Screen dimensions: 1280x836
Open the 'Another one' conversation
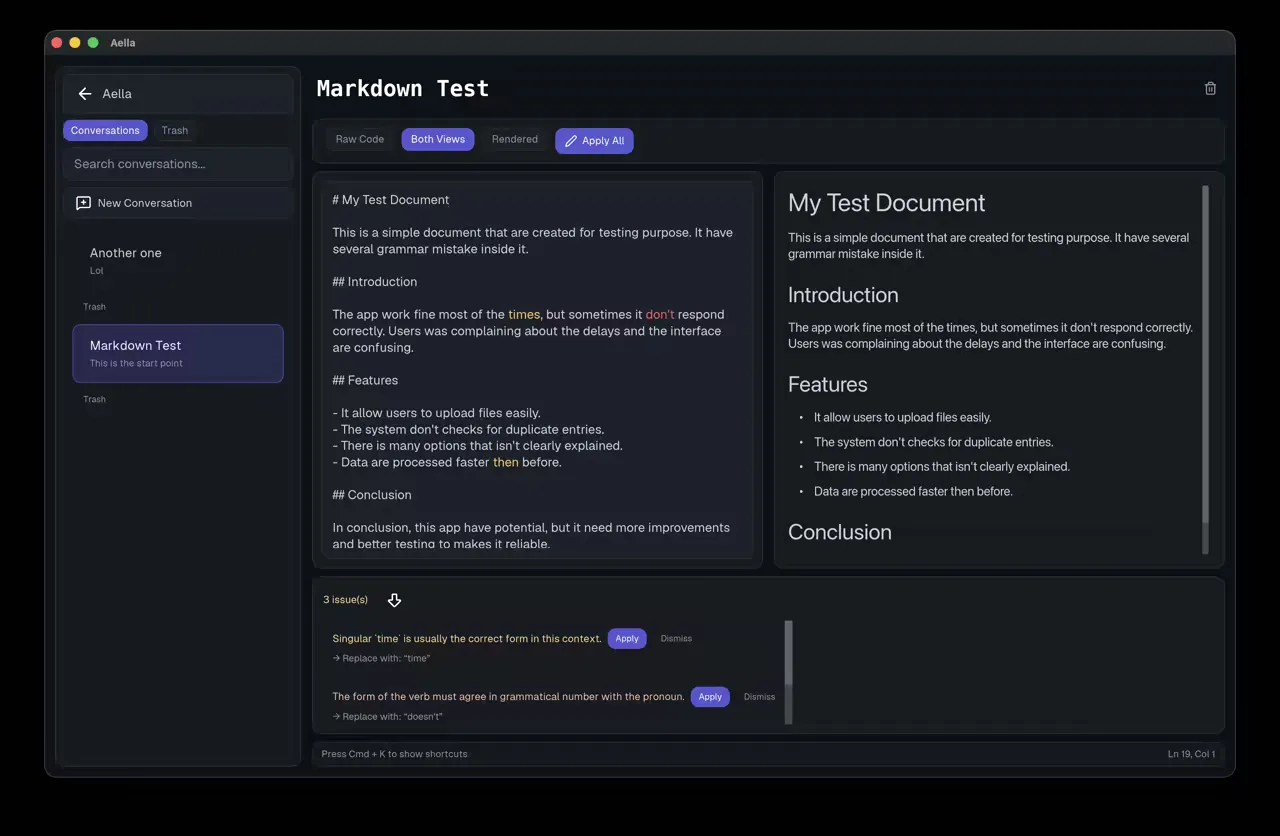point(126,254)
